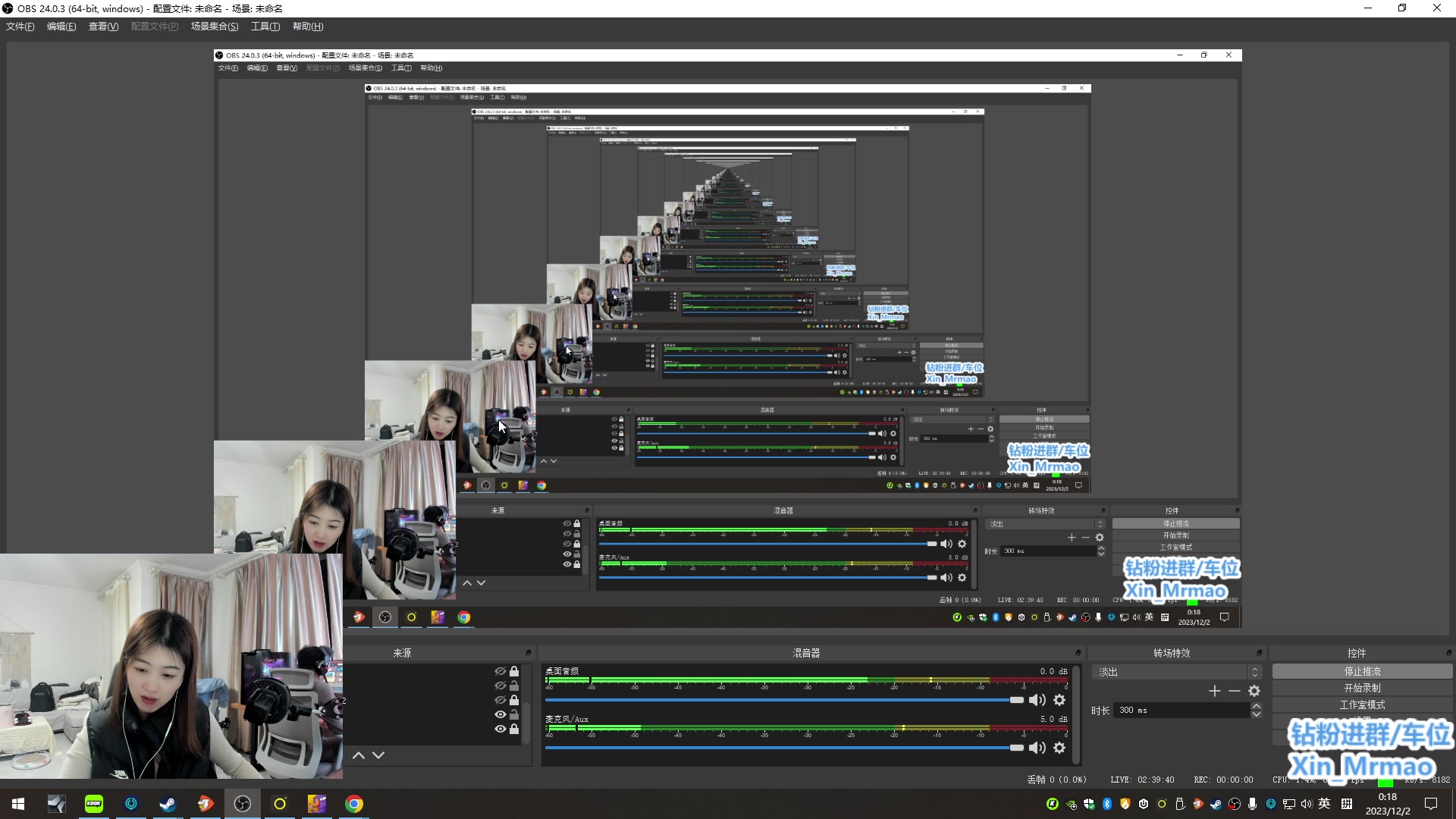
Task: Click the 时长 300 ms input field
Action: pyautogui.click(x=1181, y=711)
